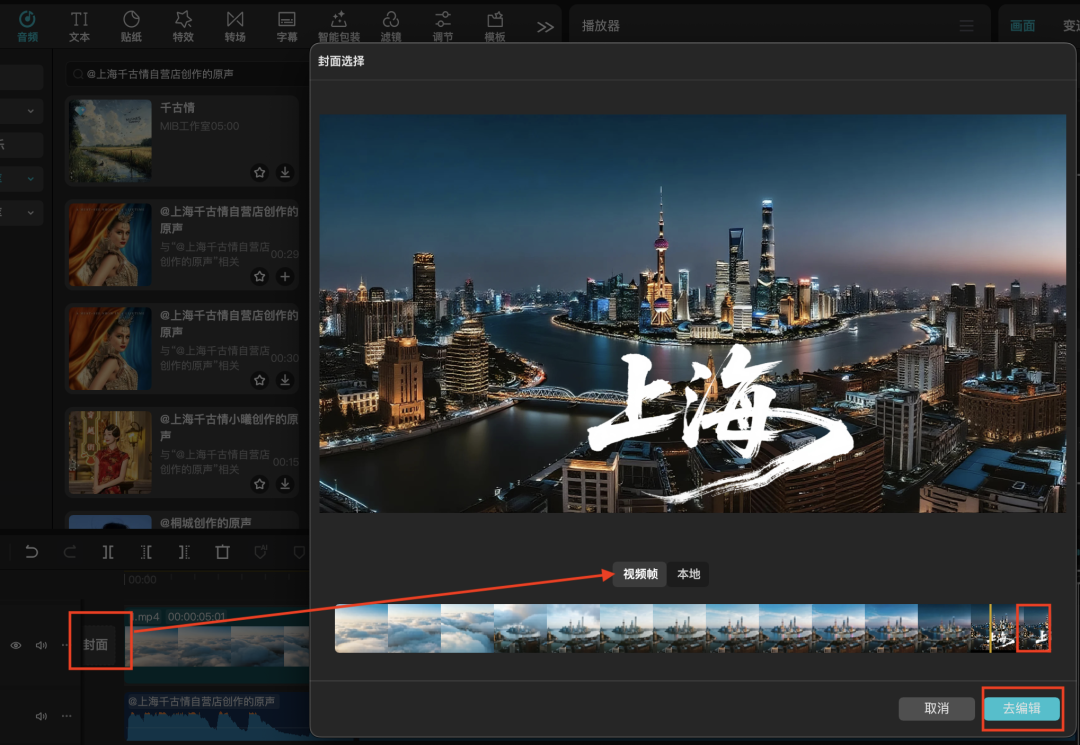Screen dimensions: 1080x745
Task: Select the 视频帧 (Video frame) tab
Action: click(640, 574)
